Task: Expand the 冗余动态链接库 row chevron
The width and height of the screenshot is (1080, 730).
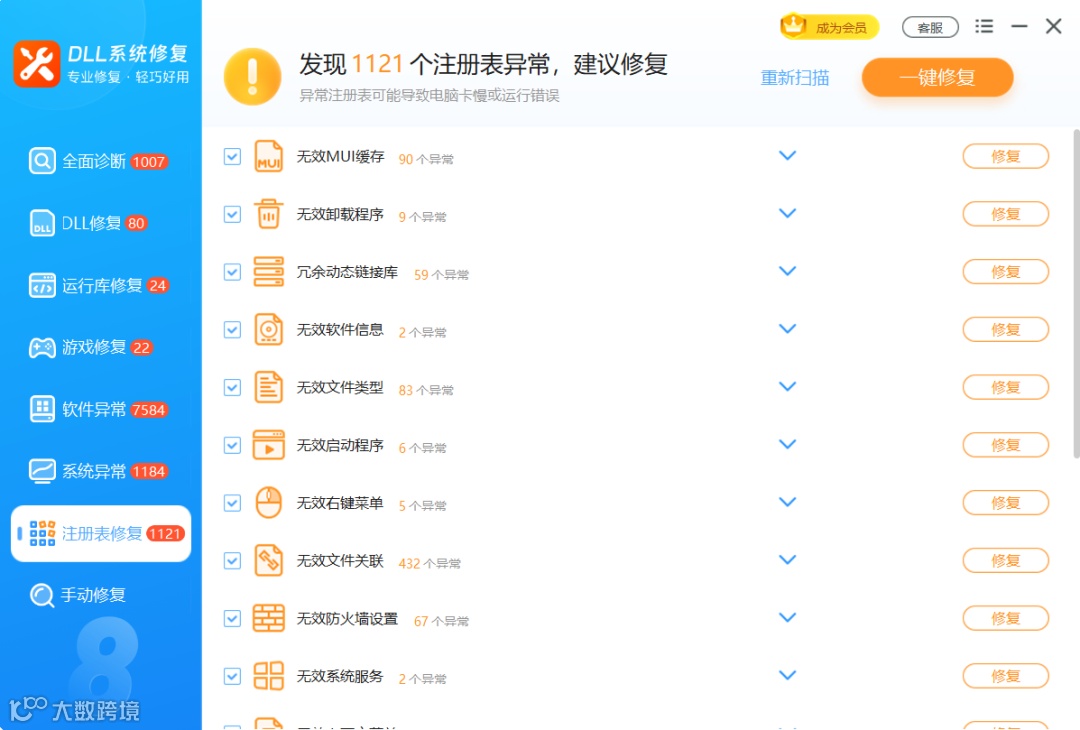Action: pos(787,271)
